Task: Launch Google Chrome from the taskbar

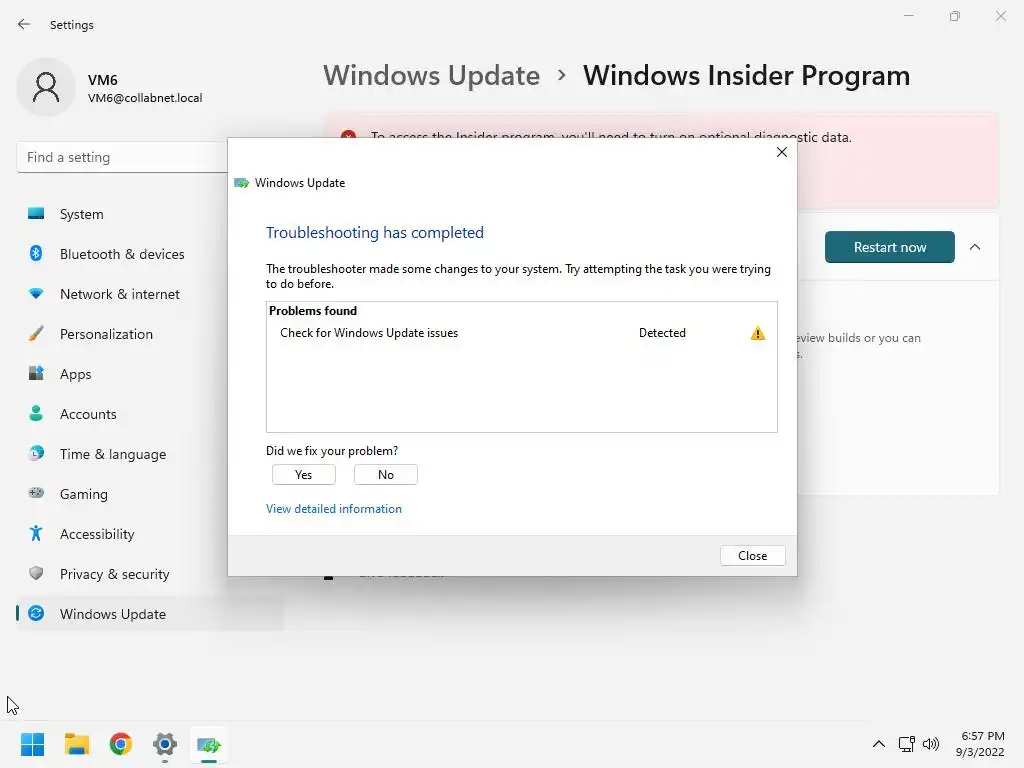Action: pyautogui.click(x=121, y=744)
